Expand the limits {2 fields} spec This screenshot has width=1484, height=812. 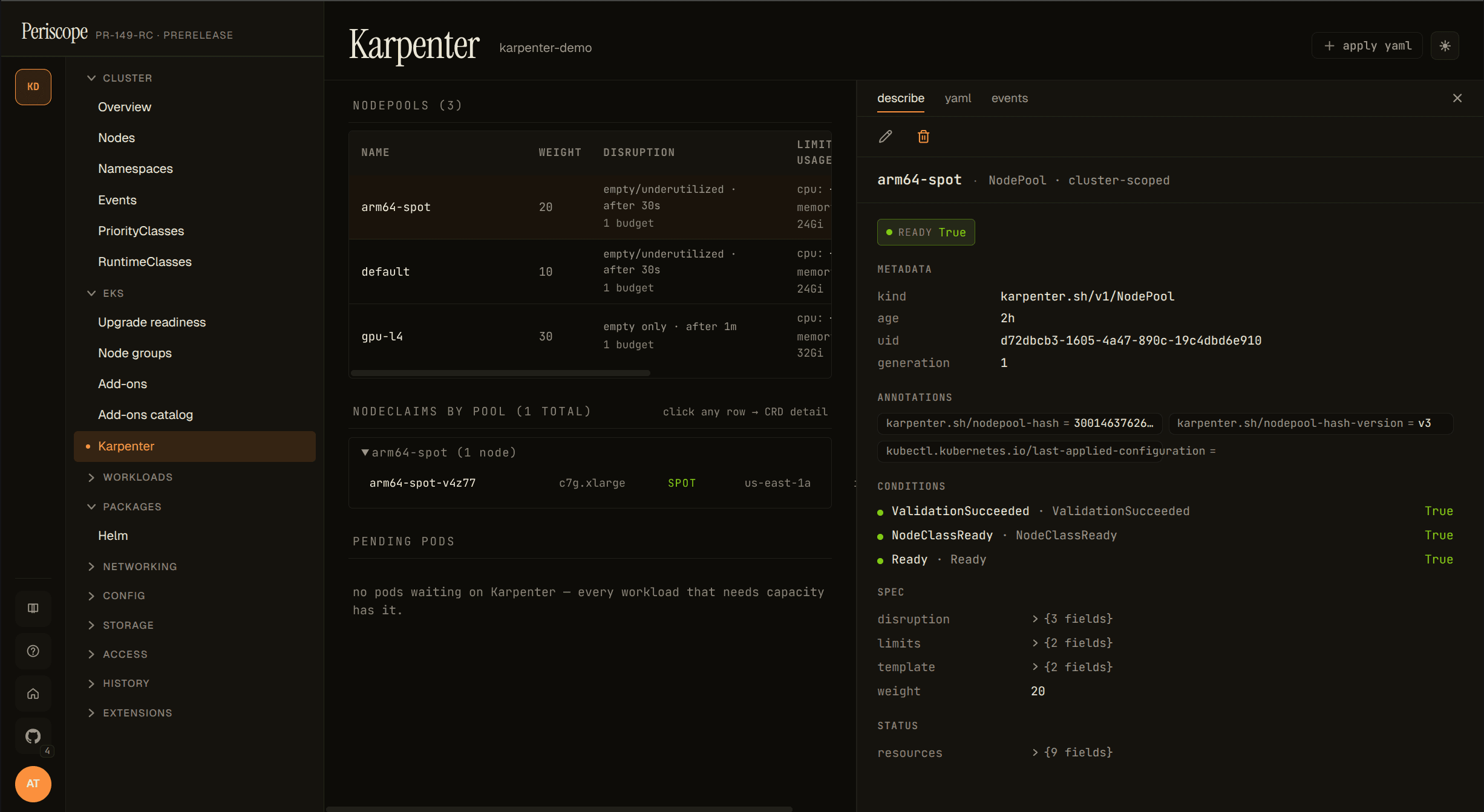coord(1072,643)
